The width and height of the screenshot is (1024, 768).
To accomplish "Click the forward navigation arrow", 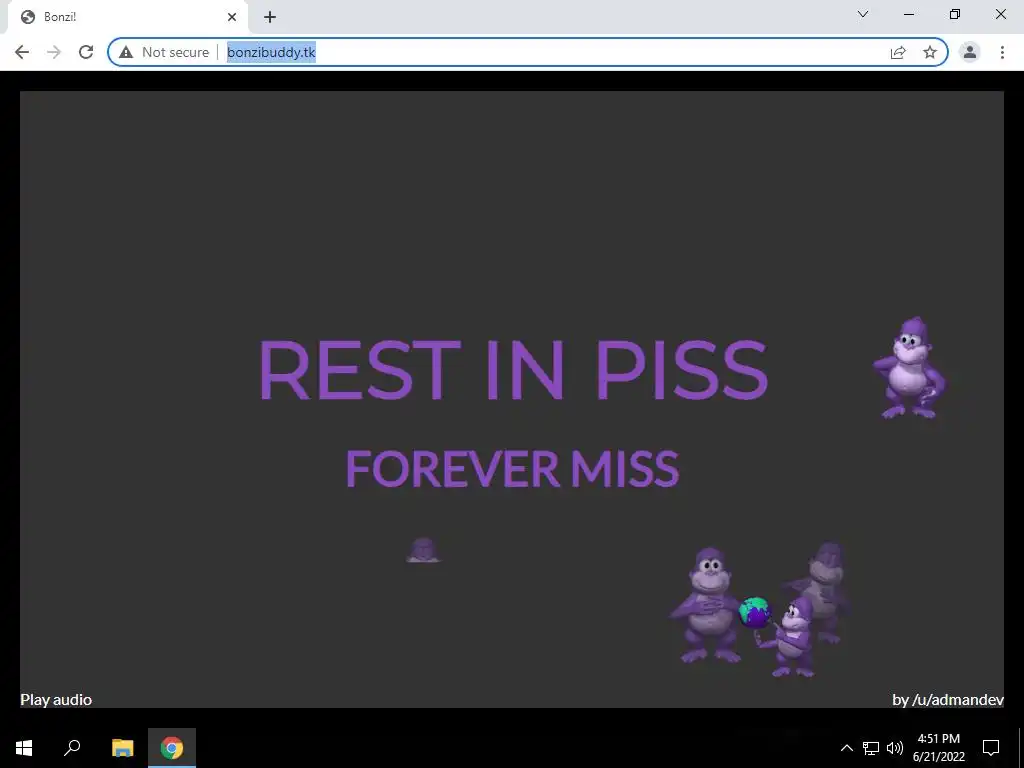I will 54,52.
